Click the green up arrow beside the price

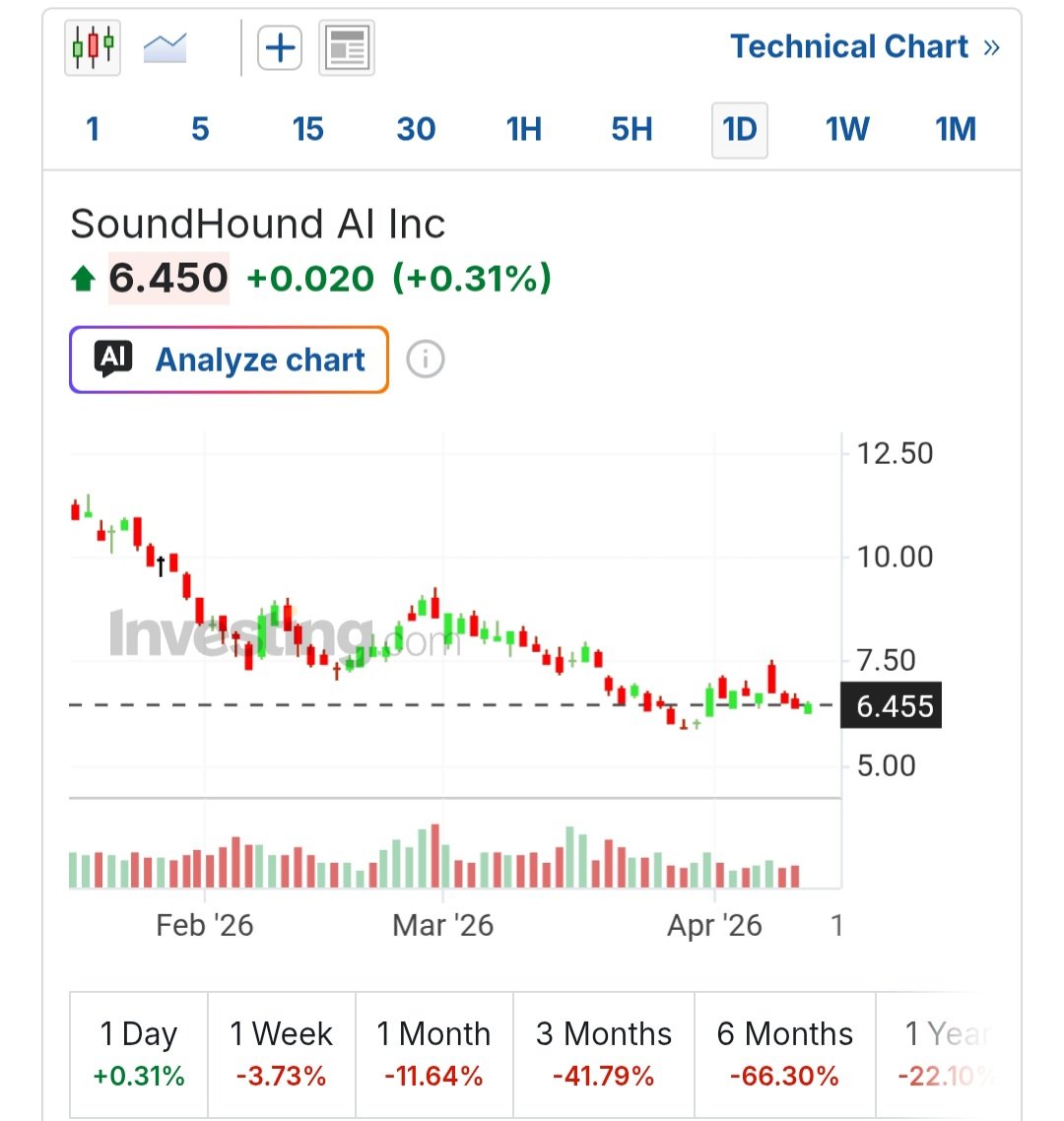coord(85,277)
